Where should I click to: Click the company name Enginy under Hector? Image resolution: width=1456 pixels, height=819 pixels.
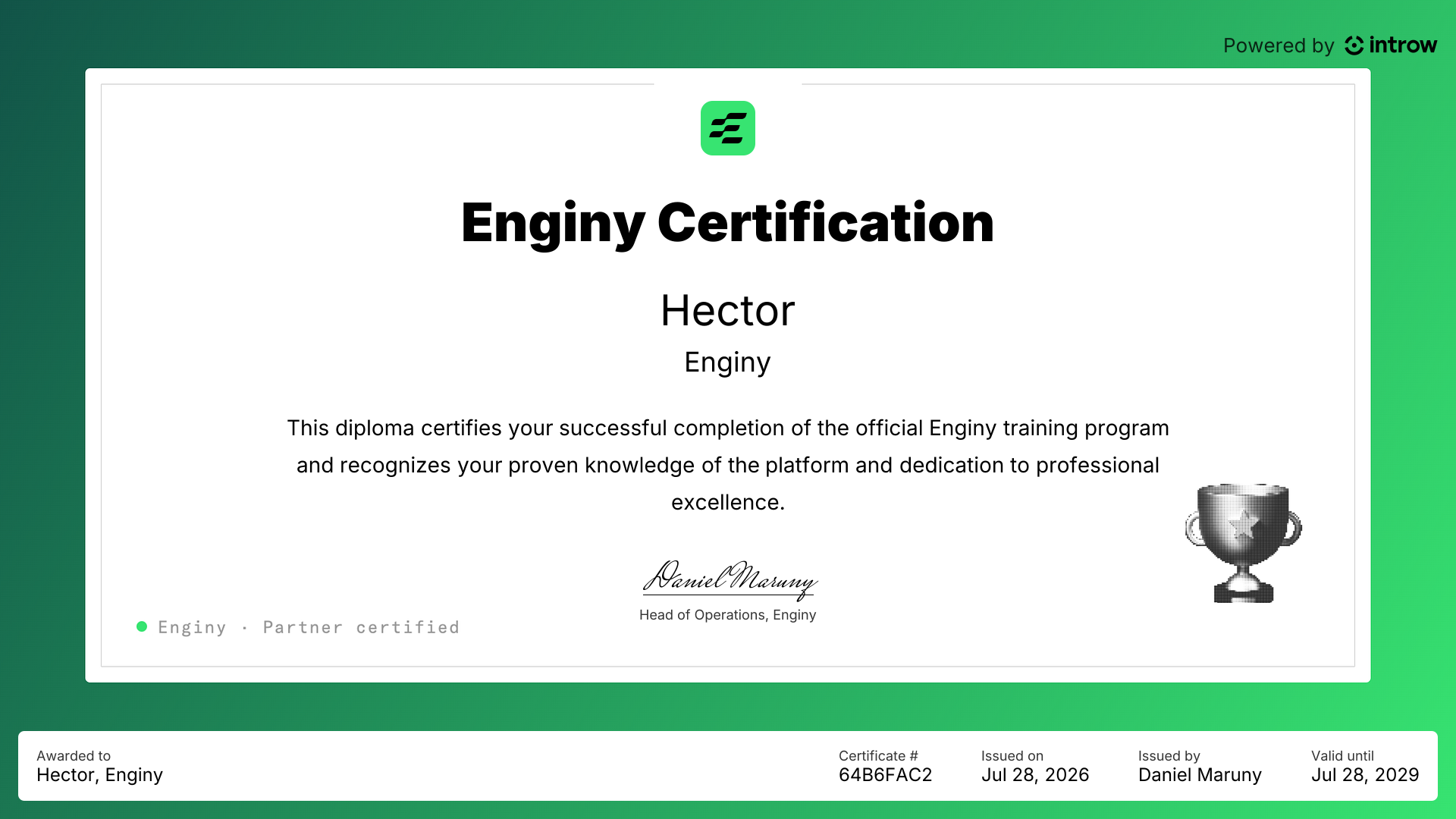tap(728, 362)
